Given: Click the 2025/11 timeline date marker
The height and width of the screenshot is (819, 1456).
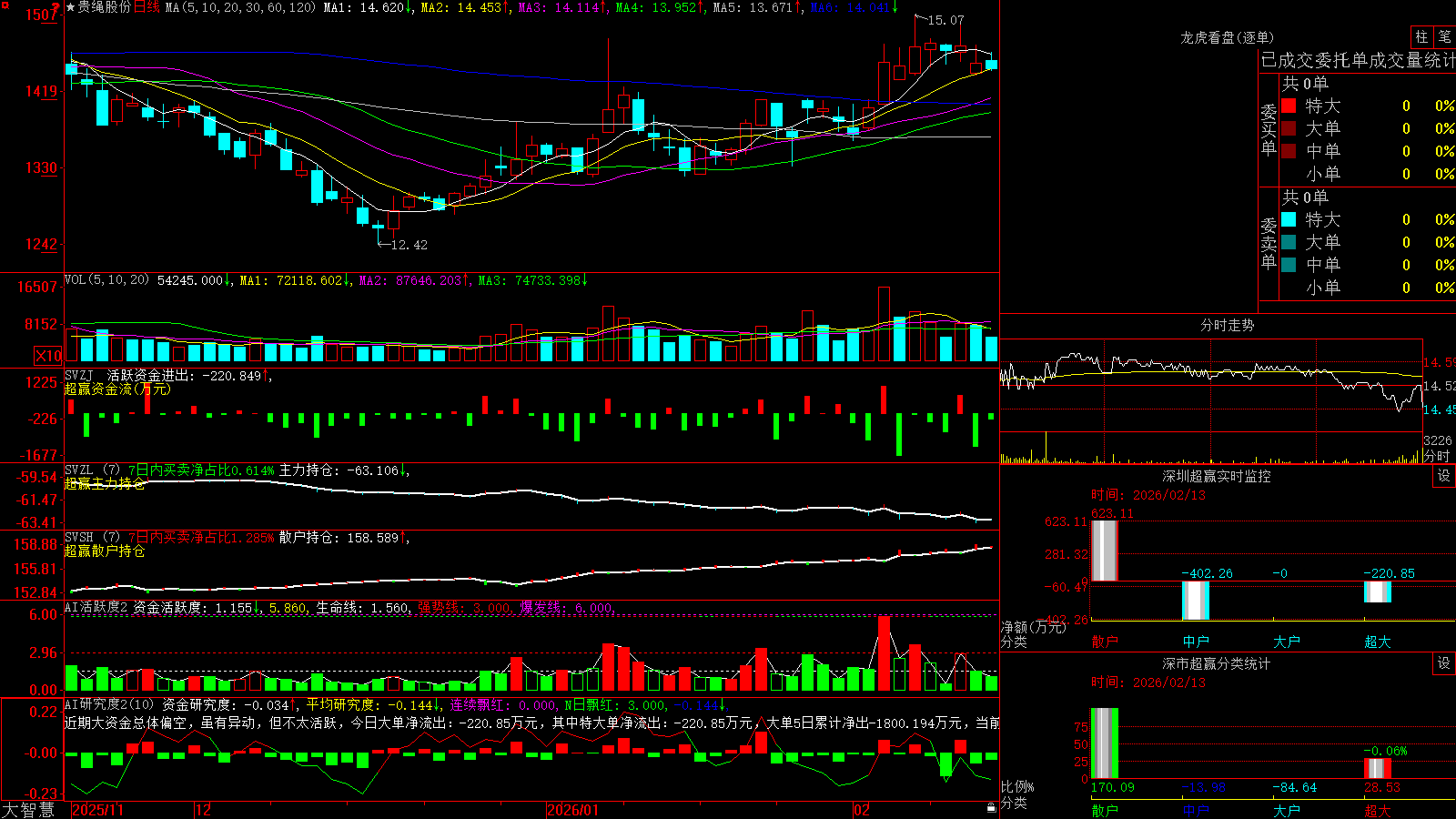Looking at the screenshot, I should coord(97,810).
